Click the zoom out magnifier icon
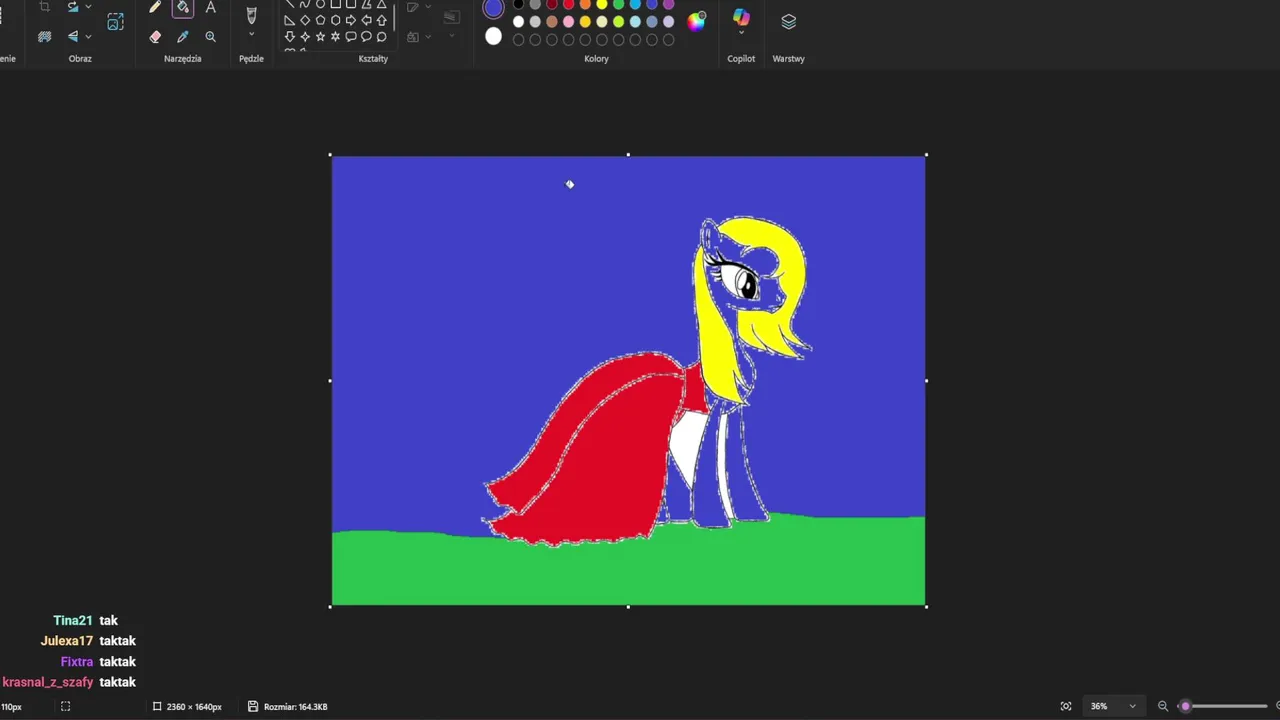The height and width of the screenshot is (720, 1280). click(1163, 706)
